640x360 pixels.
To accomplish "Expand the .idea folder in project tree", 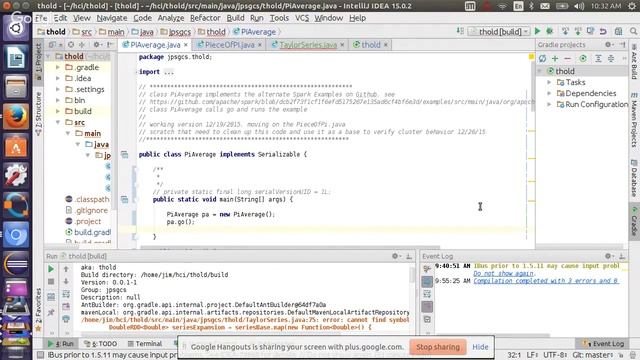I will click(58, 78).
